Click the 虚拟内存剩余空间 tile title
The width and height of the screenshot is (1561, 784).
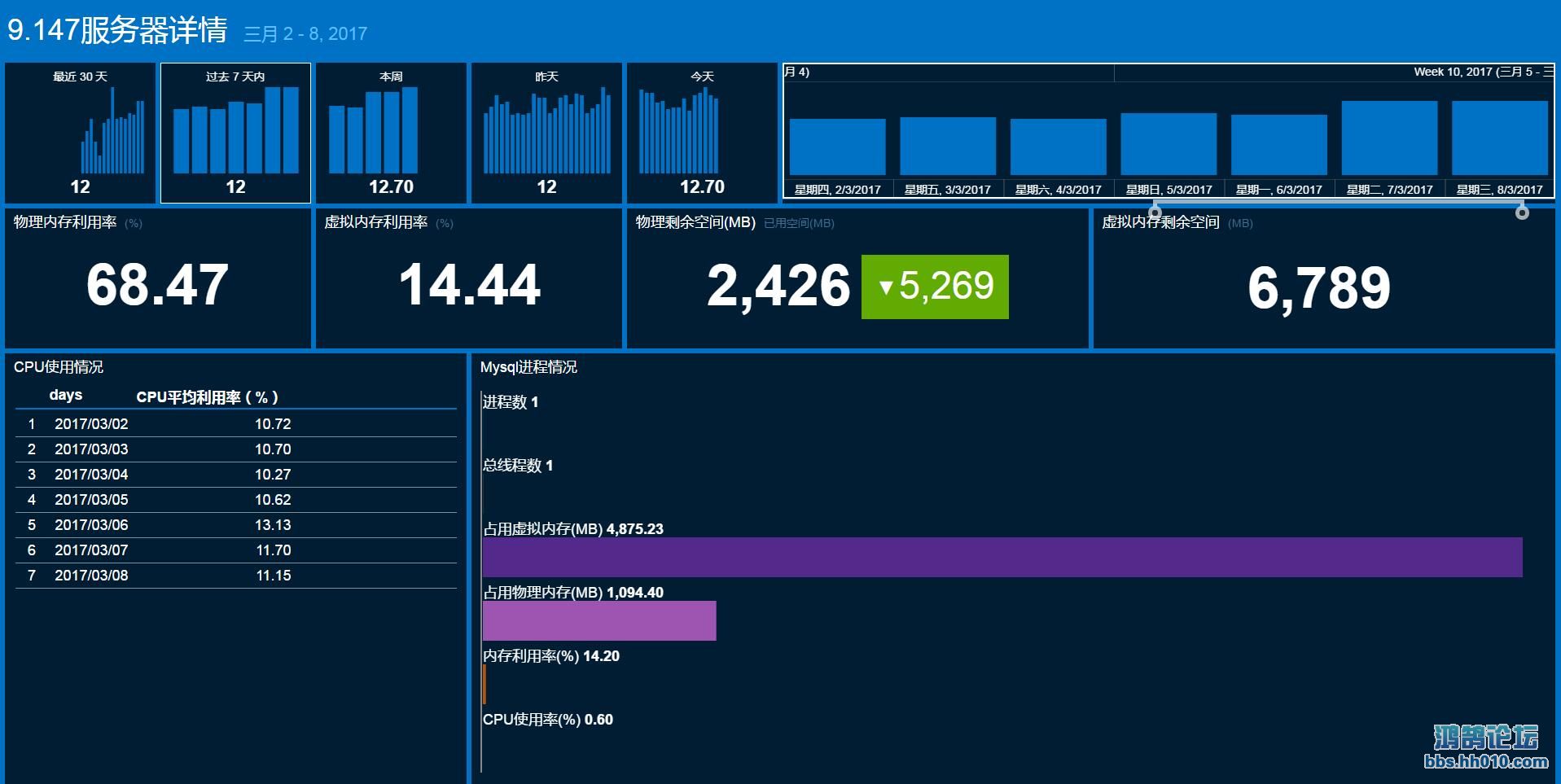pyautogui.click(x=1160, y=222)
